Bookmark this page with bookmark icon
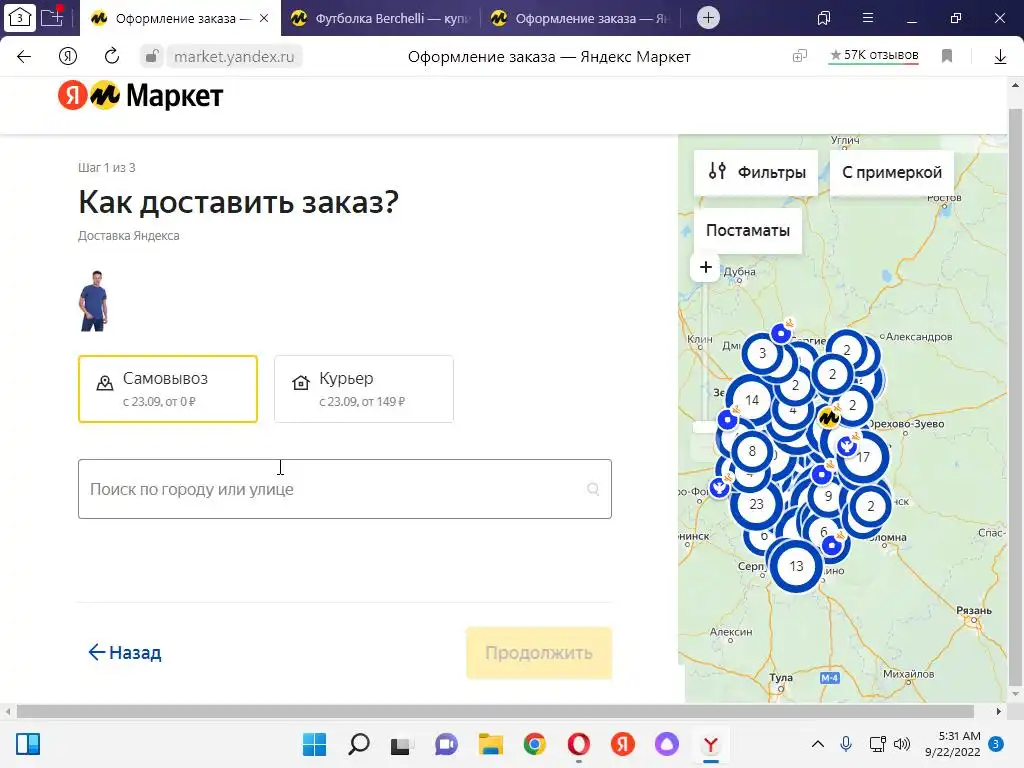The image size is (1024, 768). 947,56
